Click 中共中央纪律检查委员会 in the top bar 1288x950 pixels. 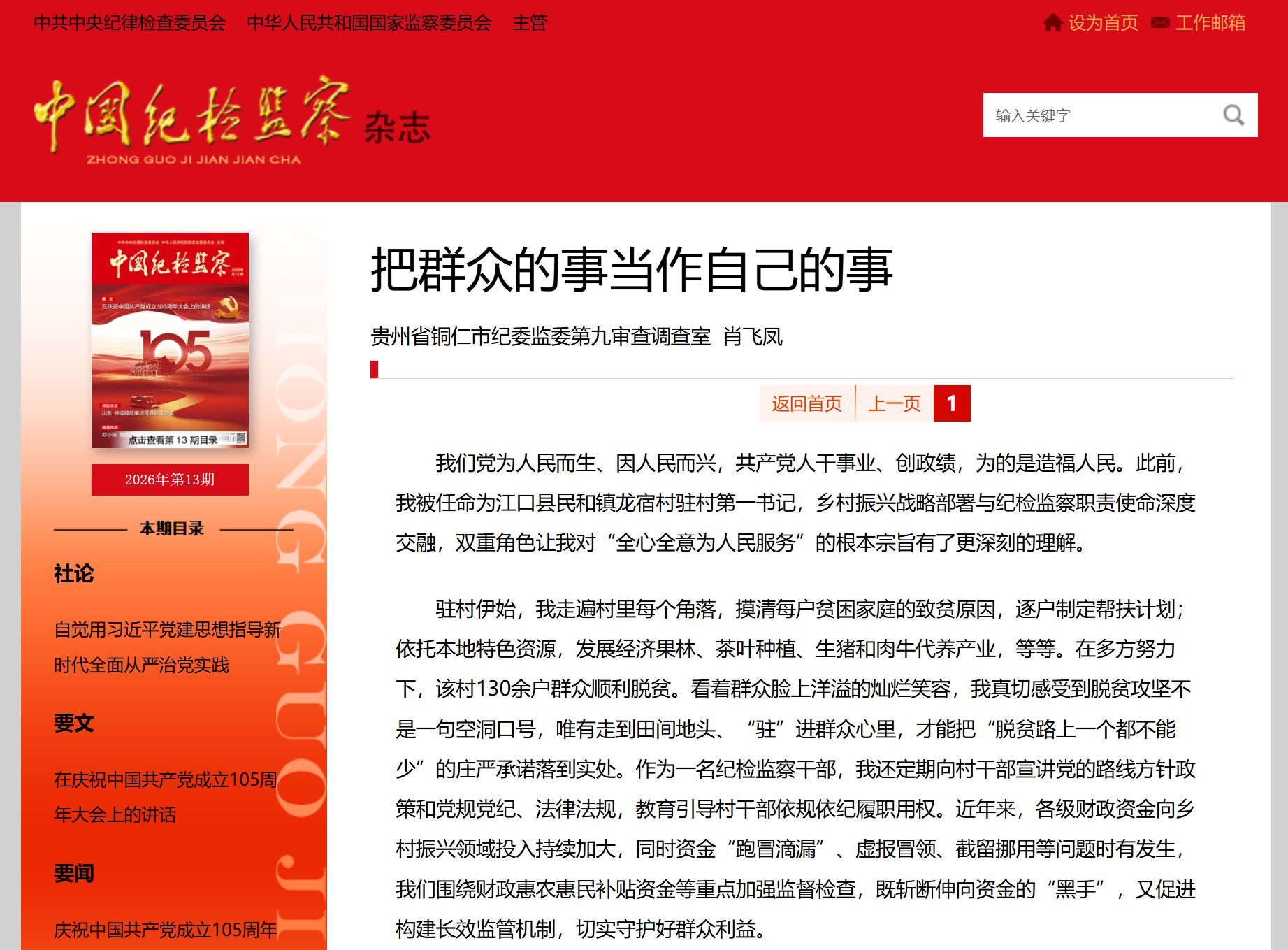[130, 23]
